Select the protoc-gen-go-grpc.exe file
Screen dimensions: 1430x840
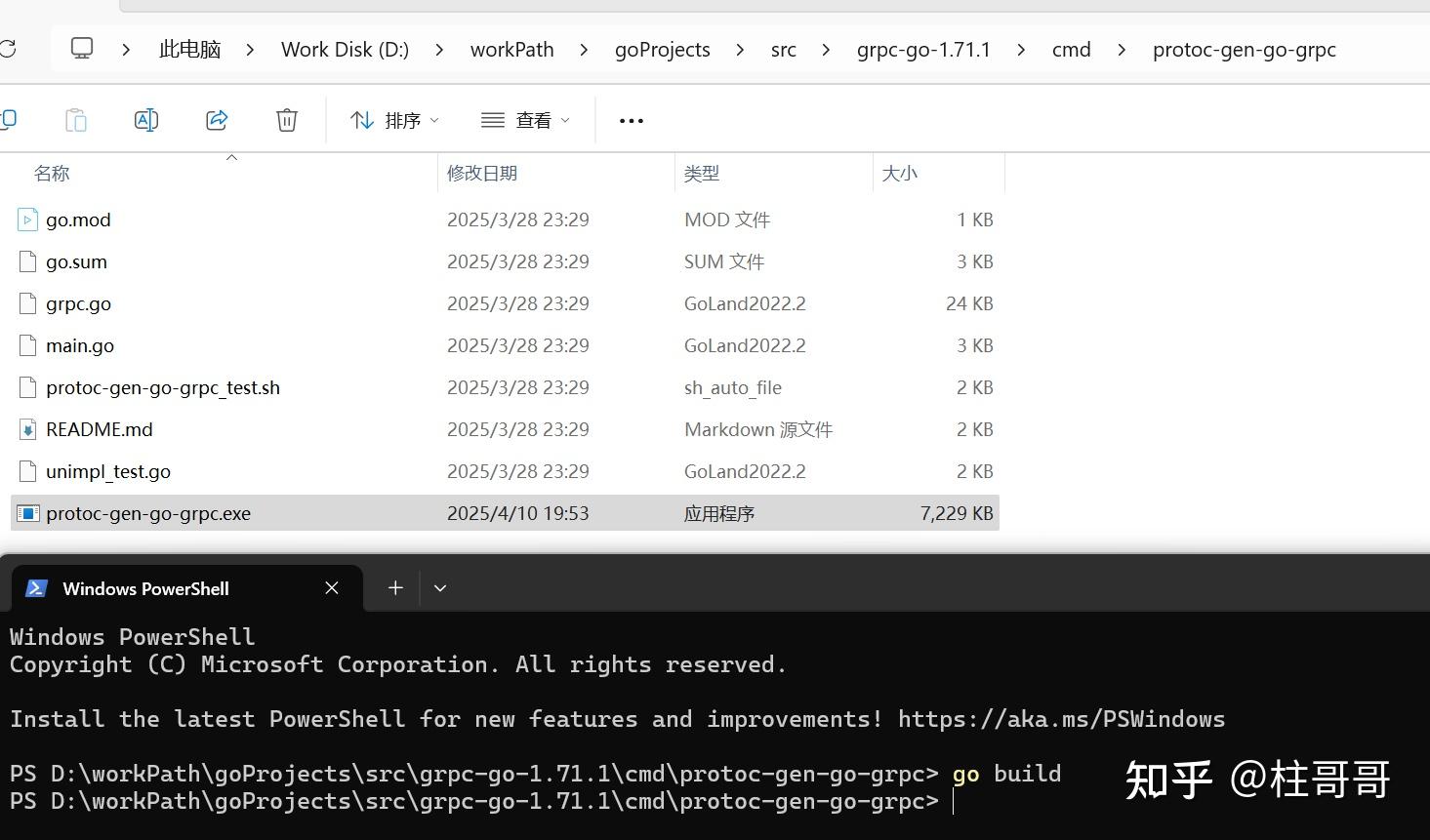[x=148, y=512]
